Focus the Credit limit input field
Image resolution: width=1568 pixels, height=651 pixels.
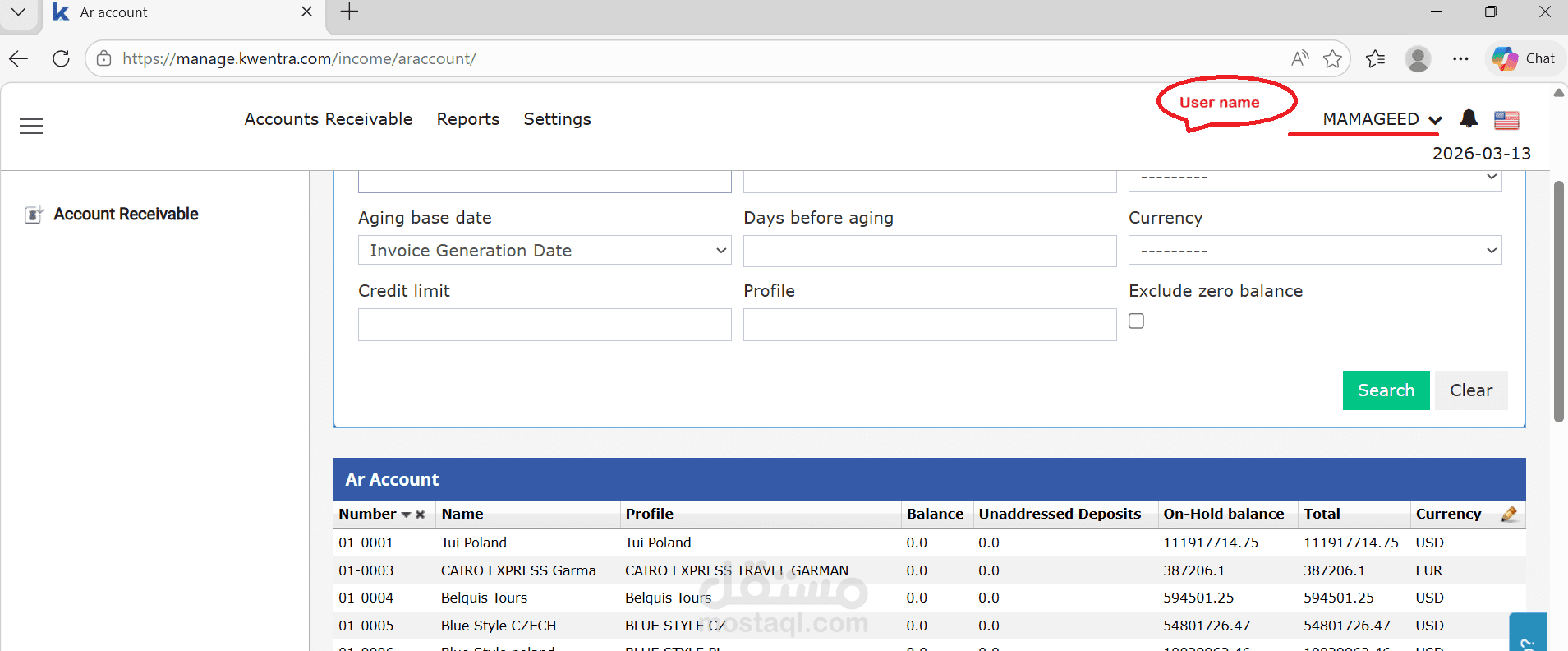[545, 325]
